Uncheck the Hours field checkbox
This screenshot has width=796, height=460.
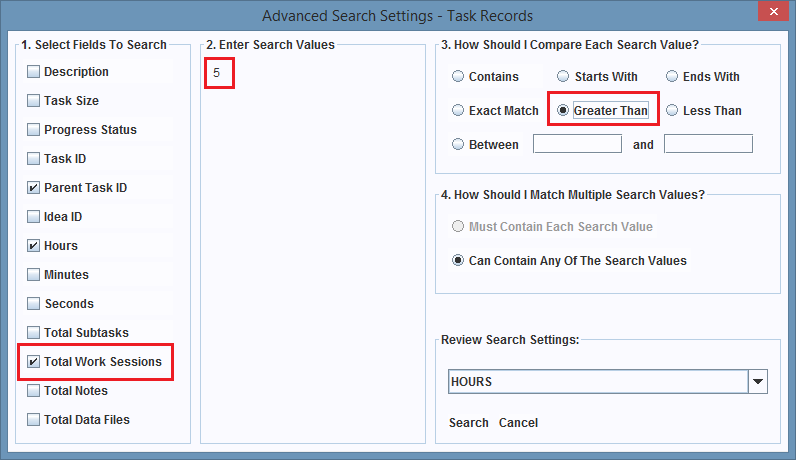[34, 246]
